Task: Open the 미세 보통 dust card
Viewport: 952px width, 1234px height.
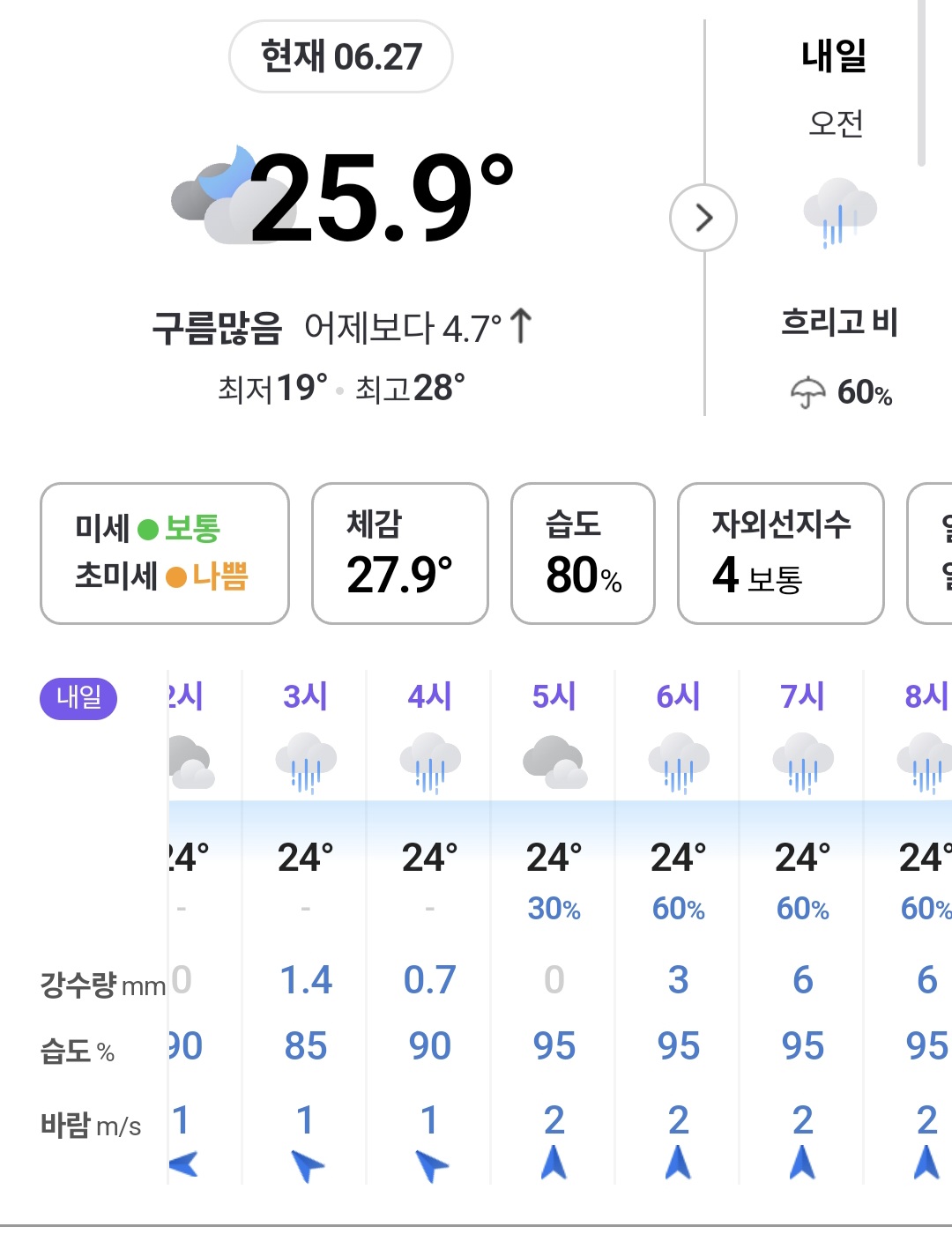Action: (165, 554)
